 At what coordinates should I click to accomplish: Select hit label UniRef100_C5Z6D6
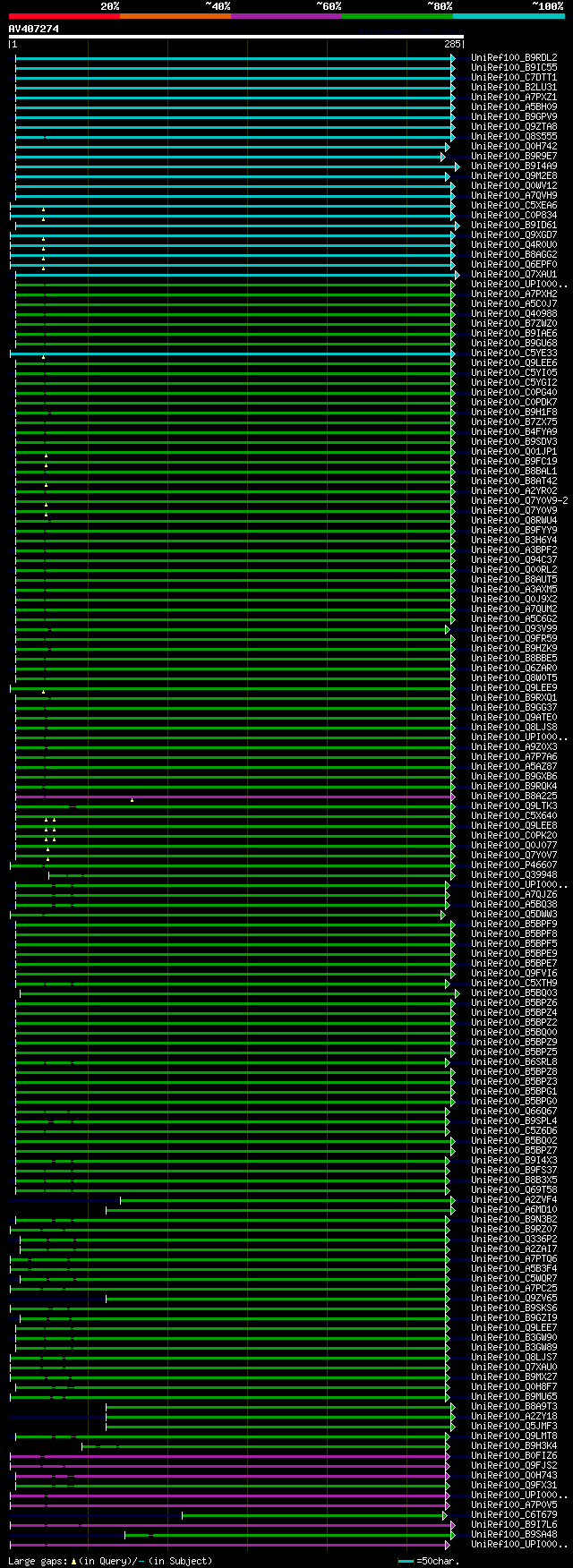pos(514,1130)
